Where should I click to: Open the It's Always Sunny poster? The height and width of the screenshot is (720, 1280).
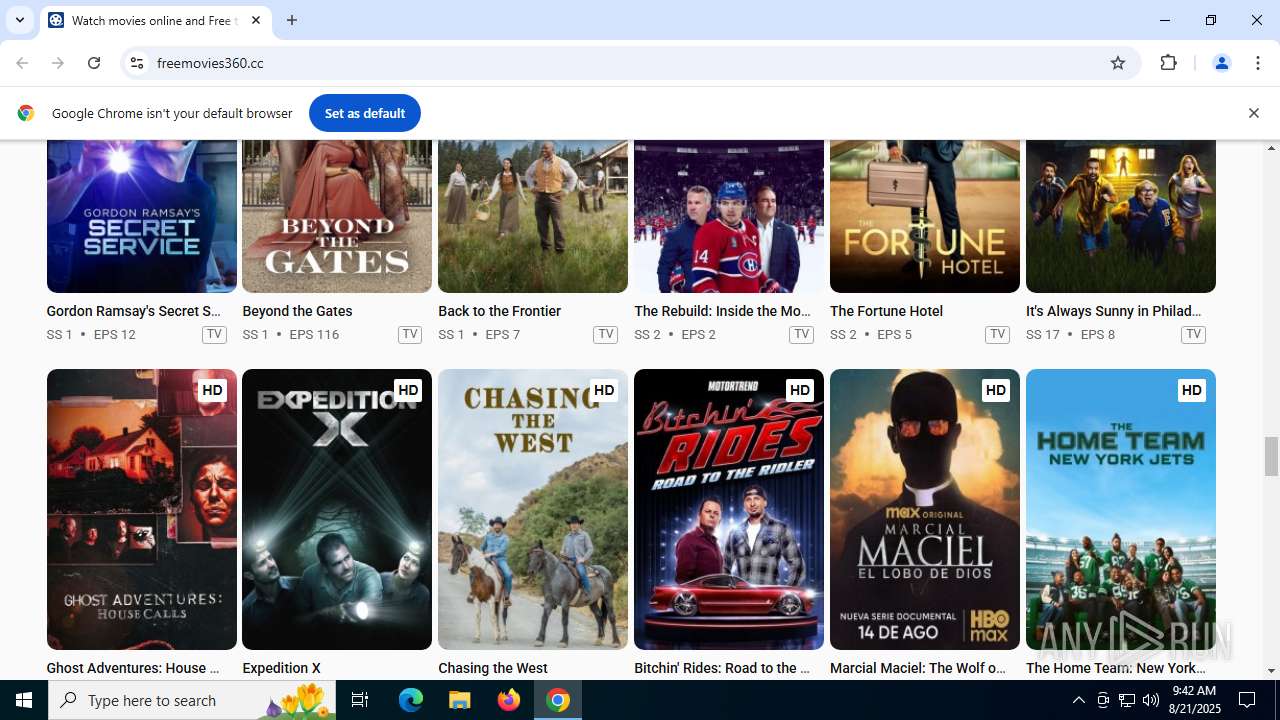click(1121, 216)
